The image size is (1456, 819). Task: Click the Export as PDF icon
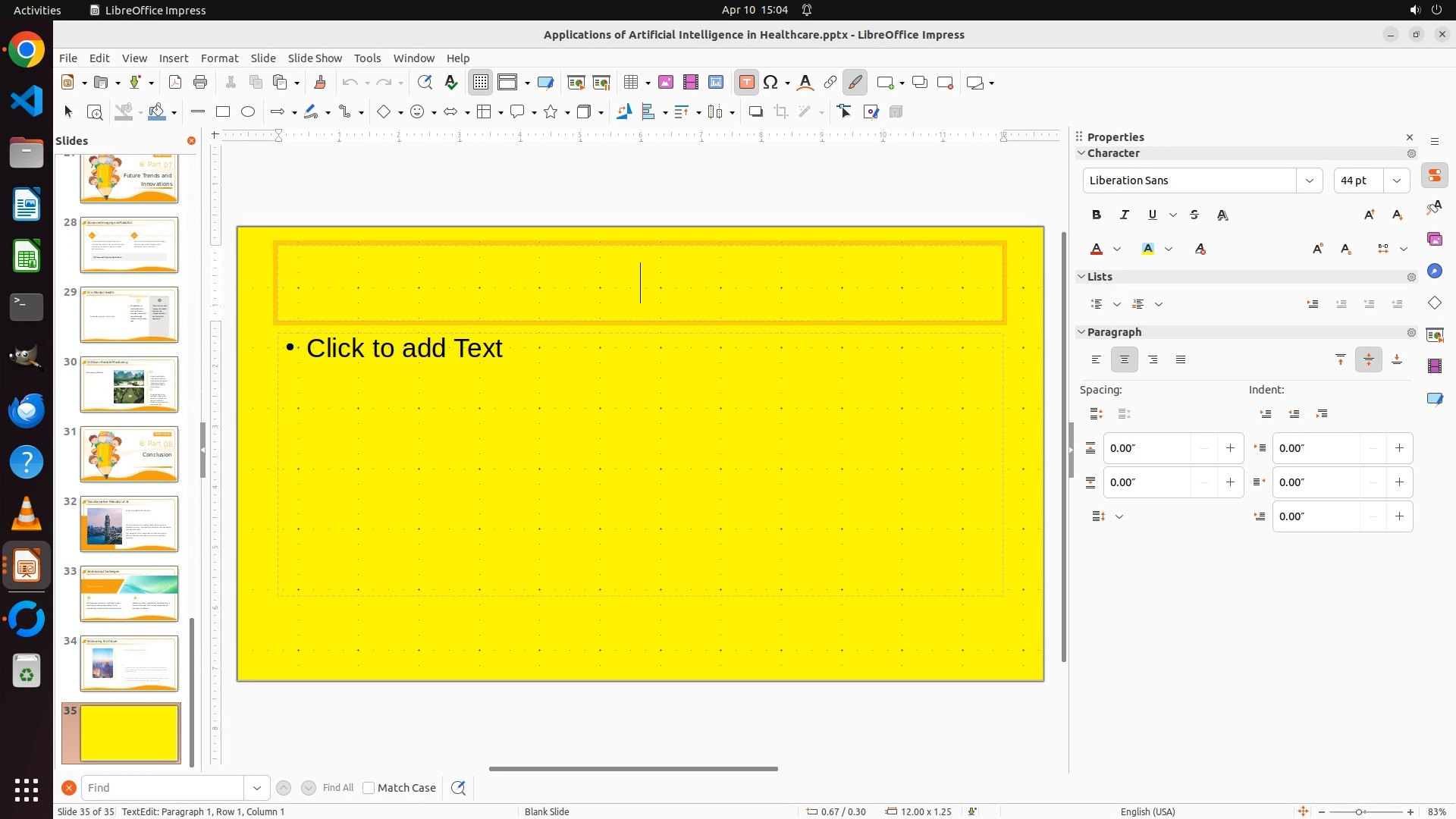point(175,83)
